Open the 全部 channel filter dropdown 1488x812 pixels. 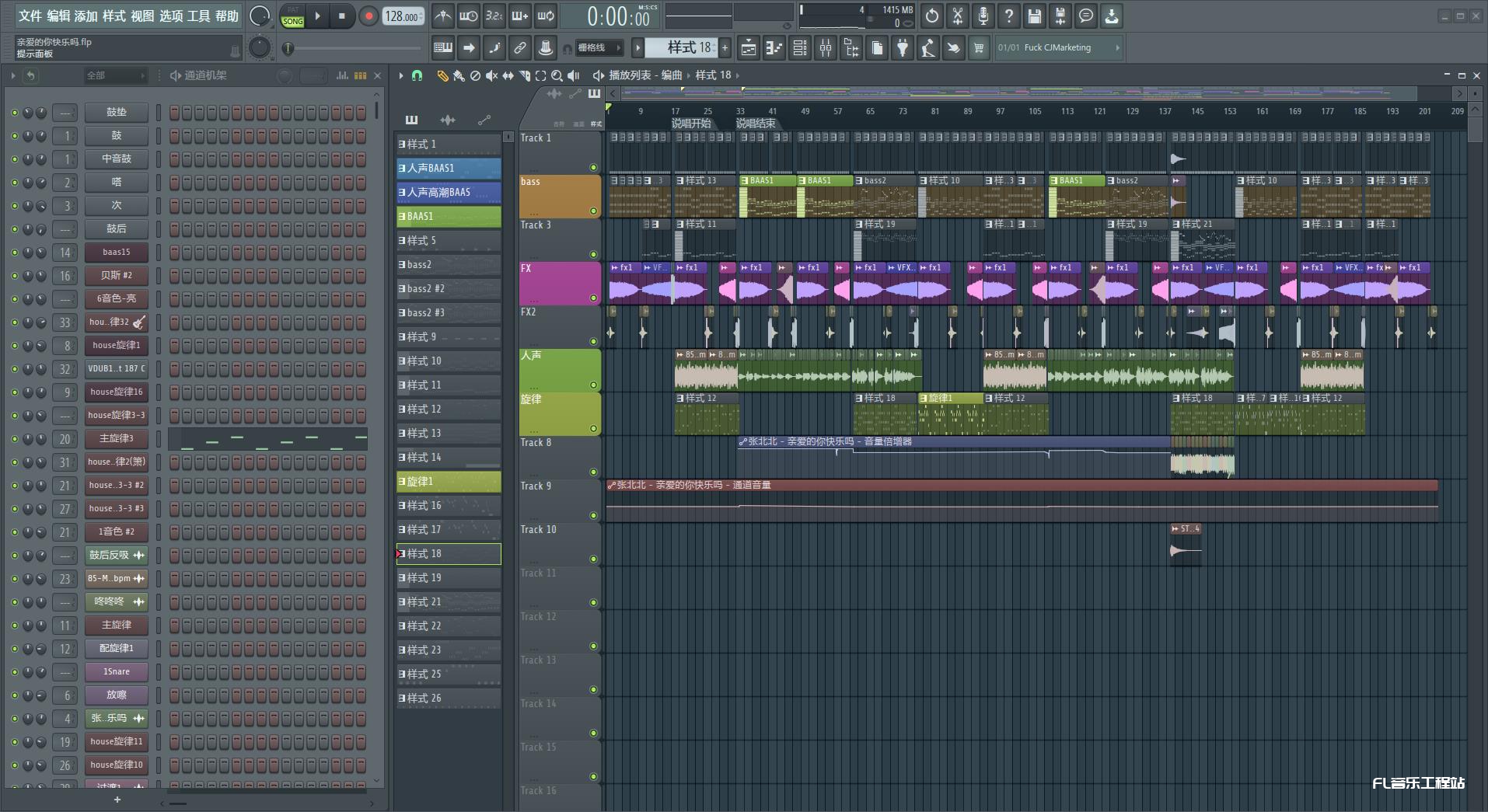(x=115, y=75)
